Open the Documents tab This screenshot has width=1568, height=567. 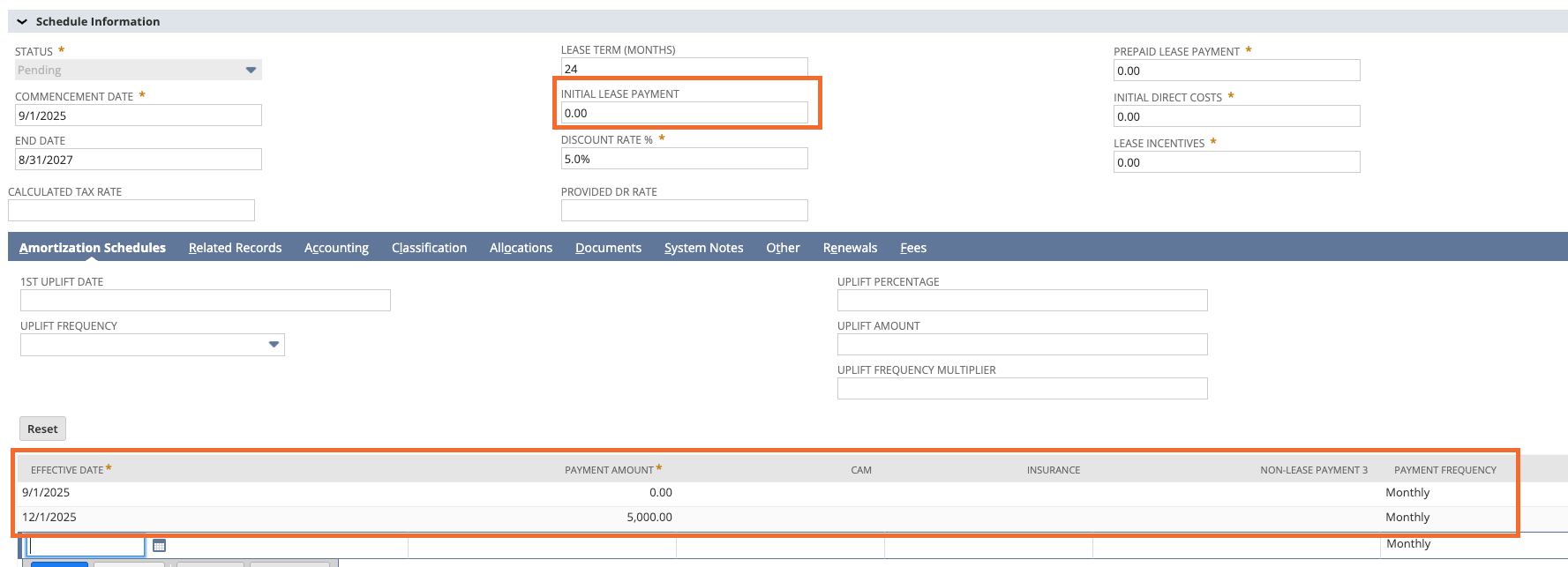click(x=608, y=248)
